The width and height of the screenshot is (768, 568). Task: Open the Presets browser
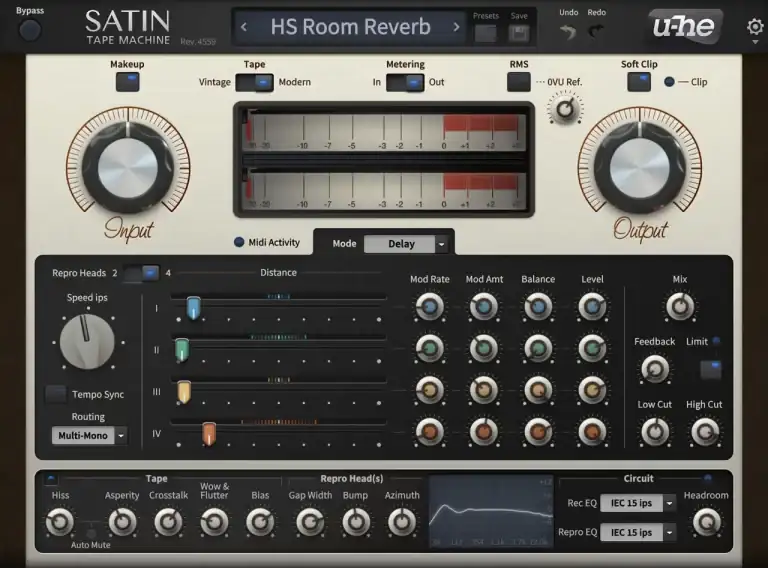(485, 33)
